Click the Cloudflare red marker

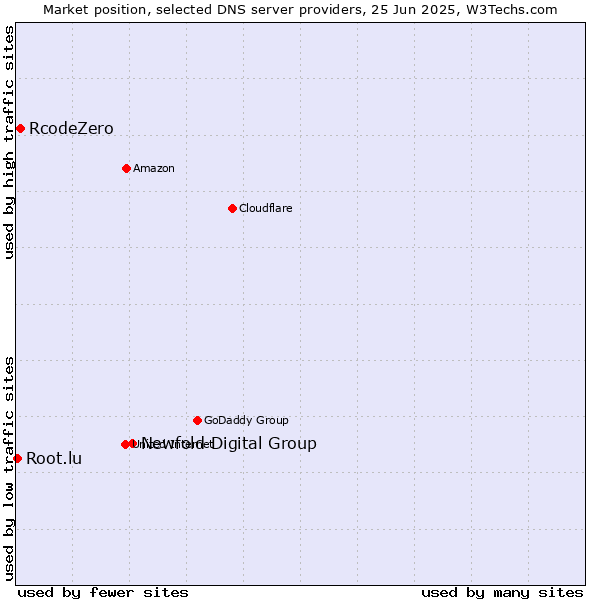click(x=232, y=209)
